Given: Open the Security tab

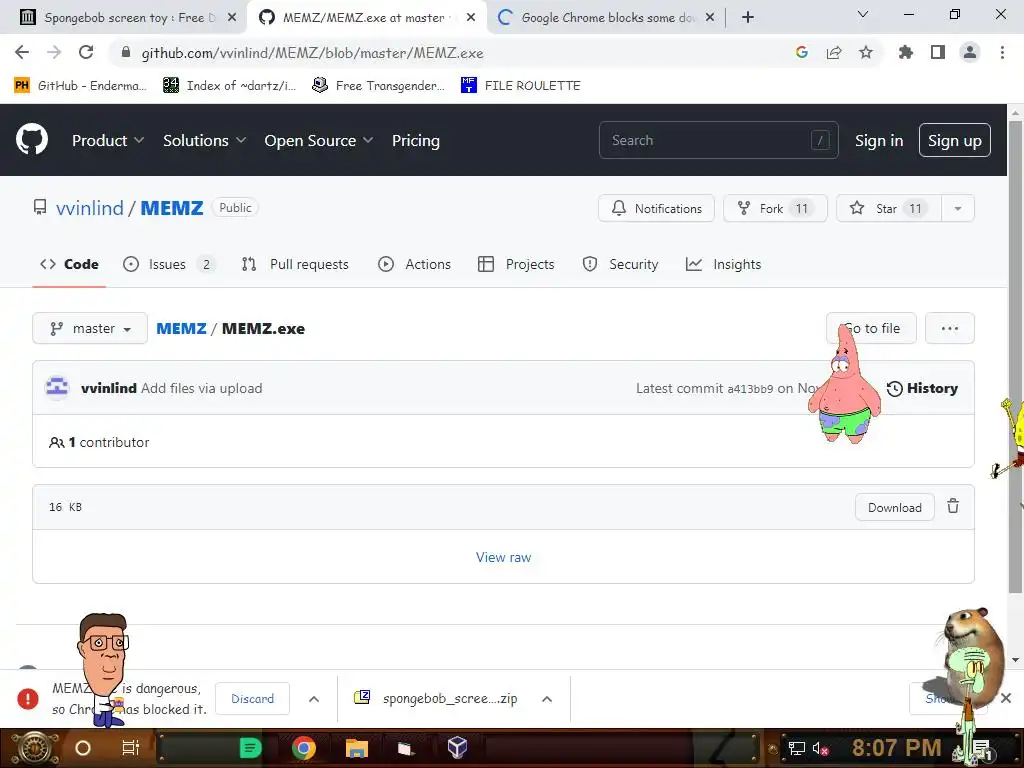Looking at the screenshot, I should tap(620, 264).
